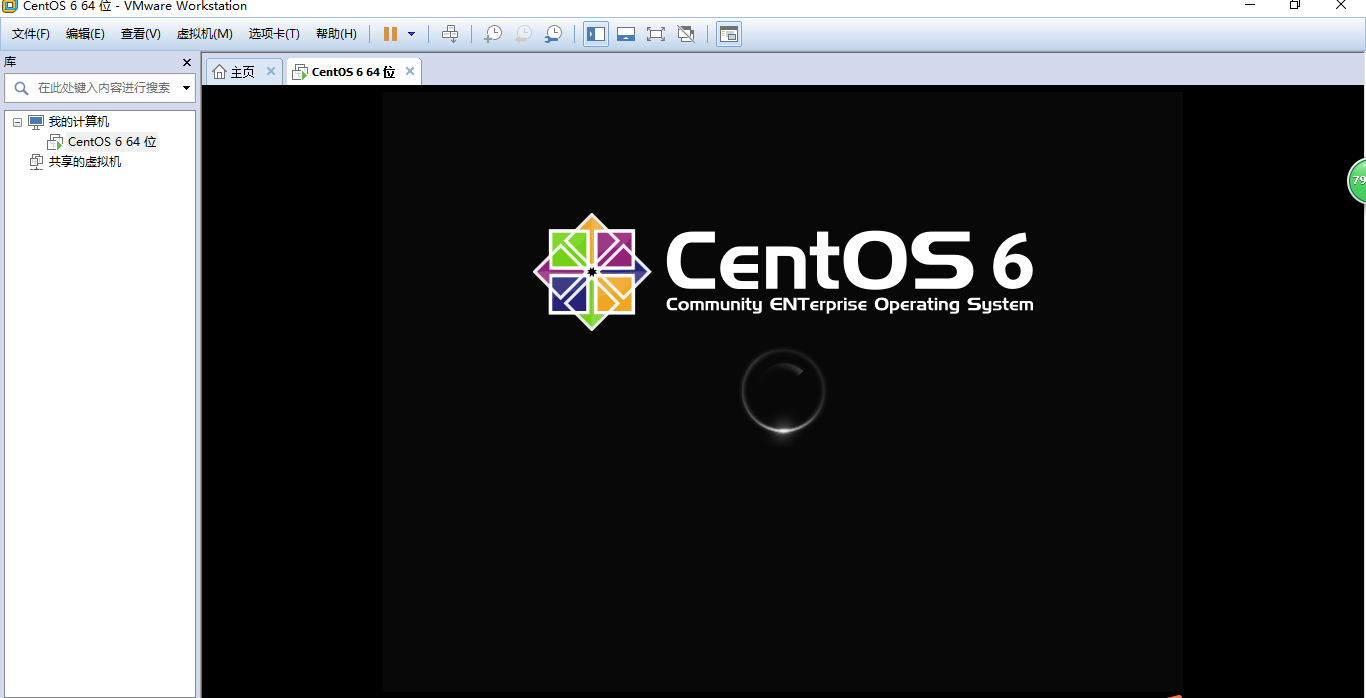
Task: Click the CentOS 6 boot screen inside the VM
Action: click(782, 391)
